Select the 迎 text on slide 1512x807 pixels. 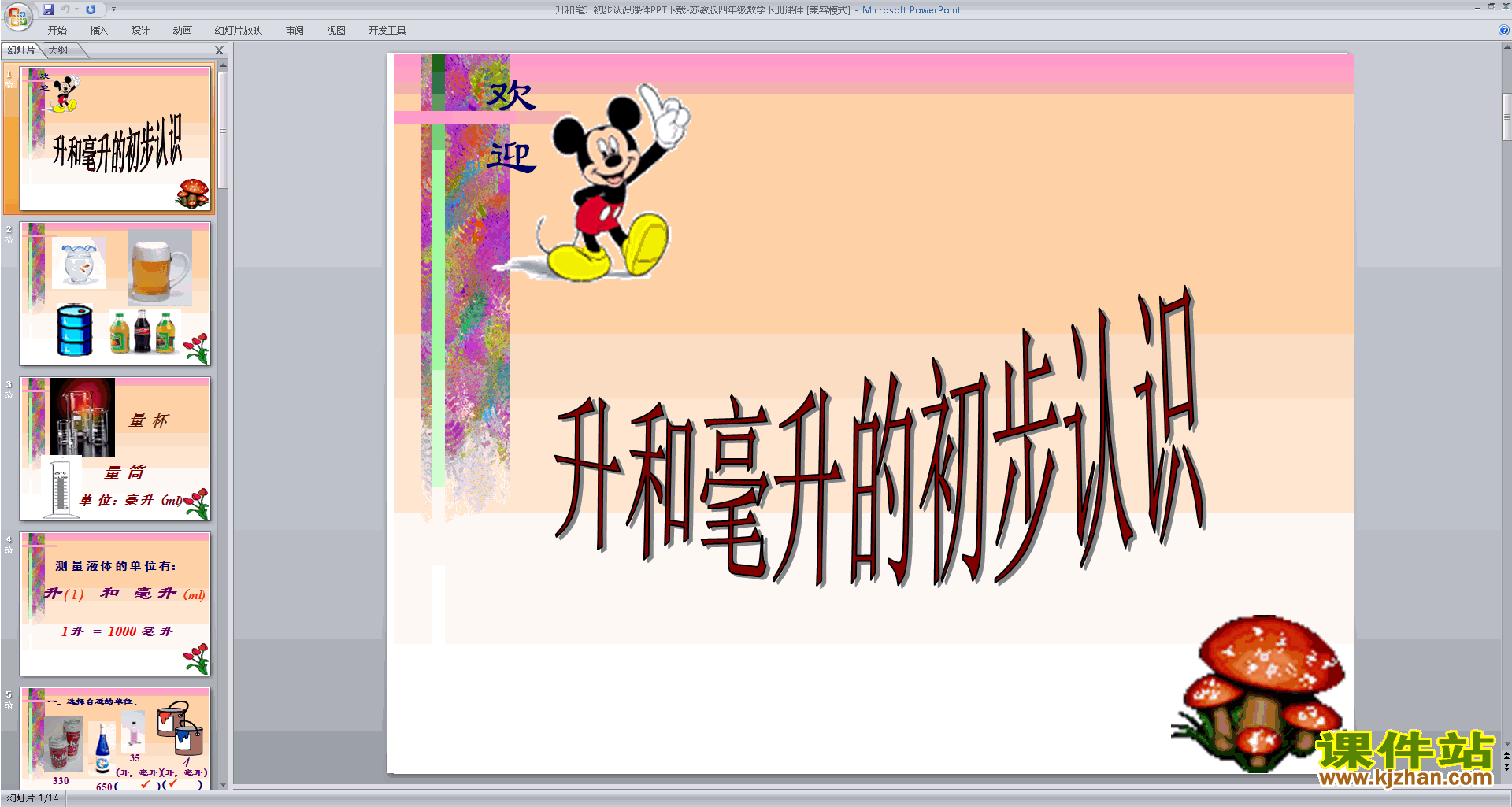pyautogui.click(x=512, y=157)
